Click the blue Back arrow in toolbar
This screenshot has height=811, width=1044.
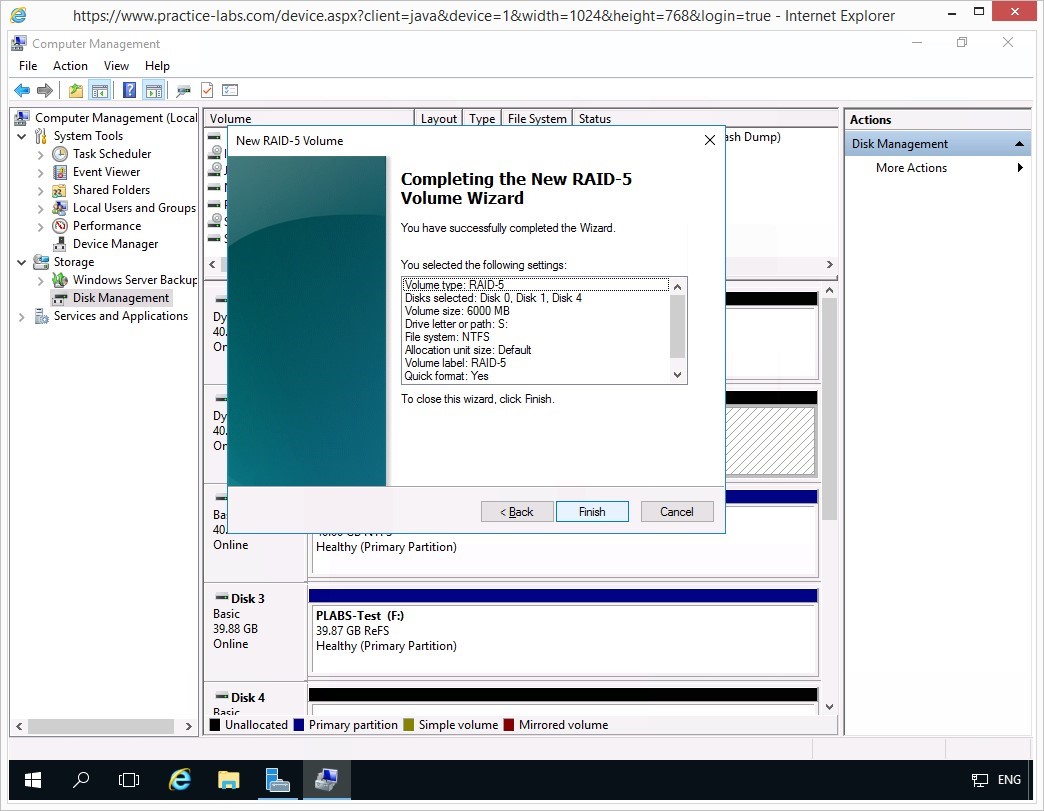[x=22, y=90]
